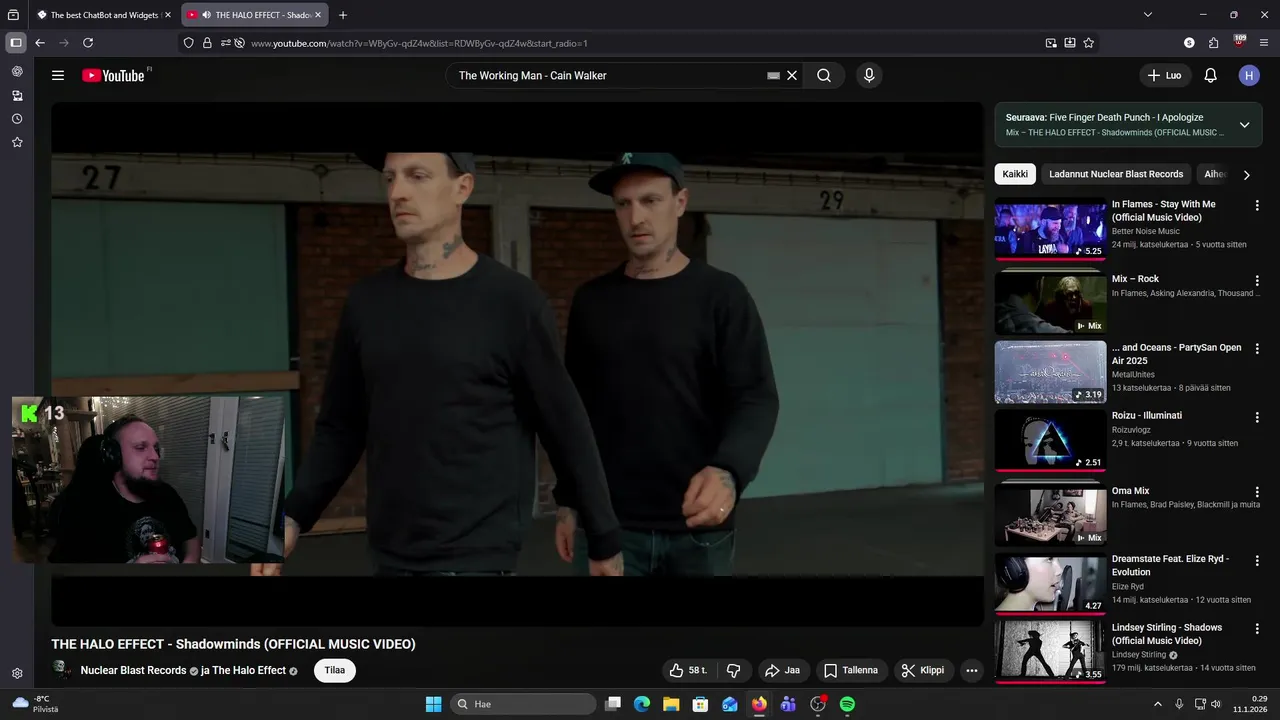The image size is (1280, 720).
Task: Open YouTube notifications bell
Action: click(x=1210, y=75)
